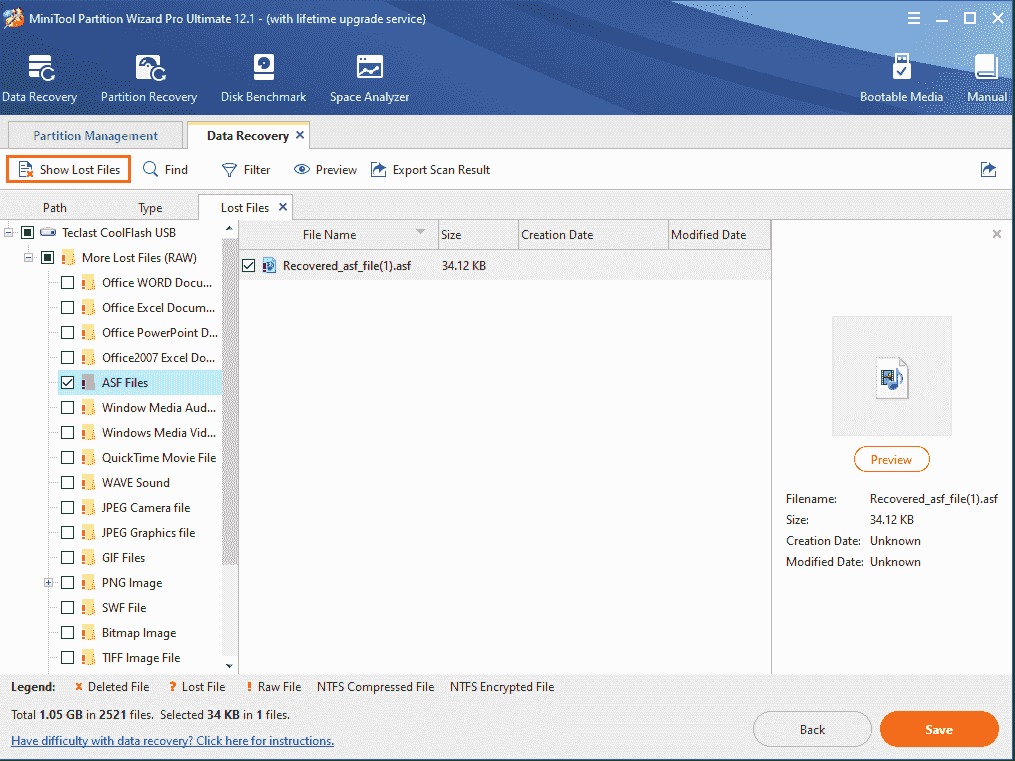Switch to the Partition Management tab
This screenshot has width=1015, height=761.
pyautogui.click(x=95, y=135)
